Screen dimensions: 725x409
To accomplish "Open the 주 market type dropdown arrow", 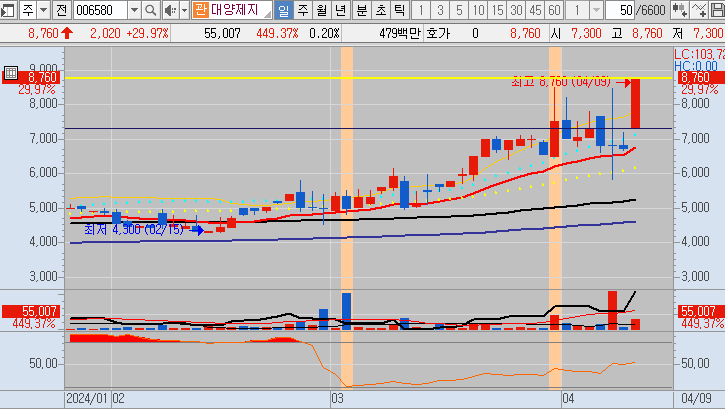I will [x=43, y=10].
